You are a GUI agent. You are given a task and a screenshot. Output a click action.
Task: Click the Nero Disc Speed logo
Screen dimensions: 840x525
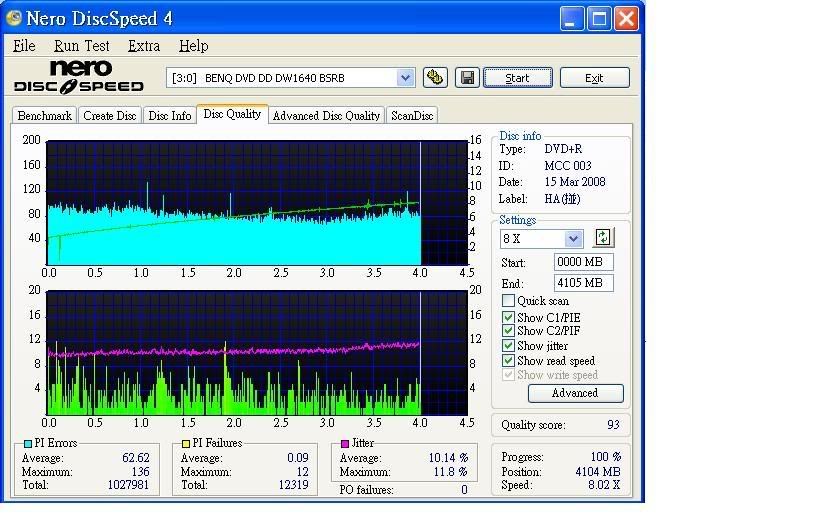coord(79,77)
